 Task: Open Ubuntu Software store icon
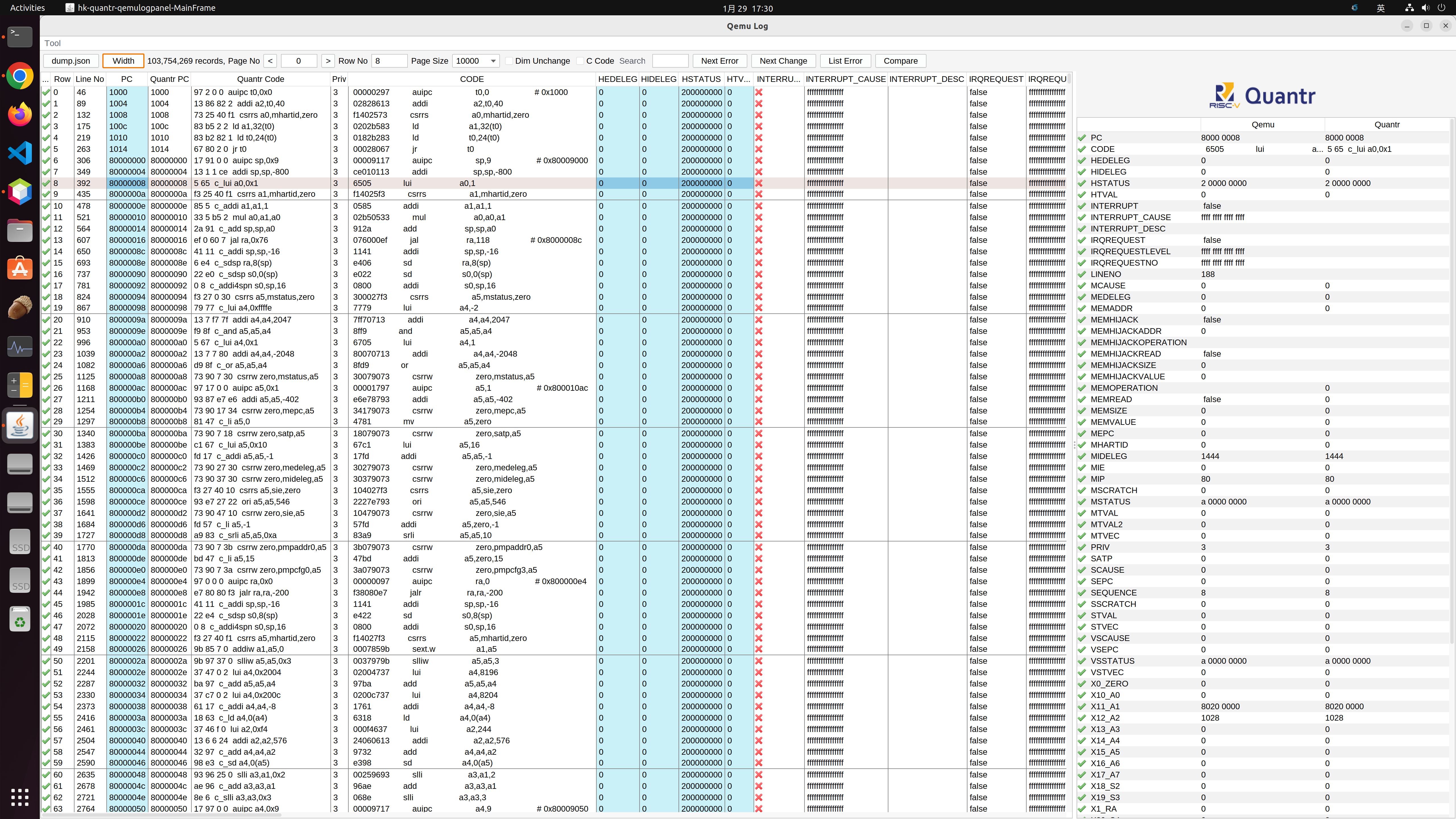tap(20, 268)
